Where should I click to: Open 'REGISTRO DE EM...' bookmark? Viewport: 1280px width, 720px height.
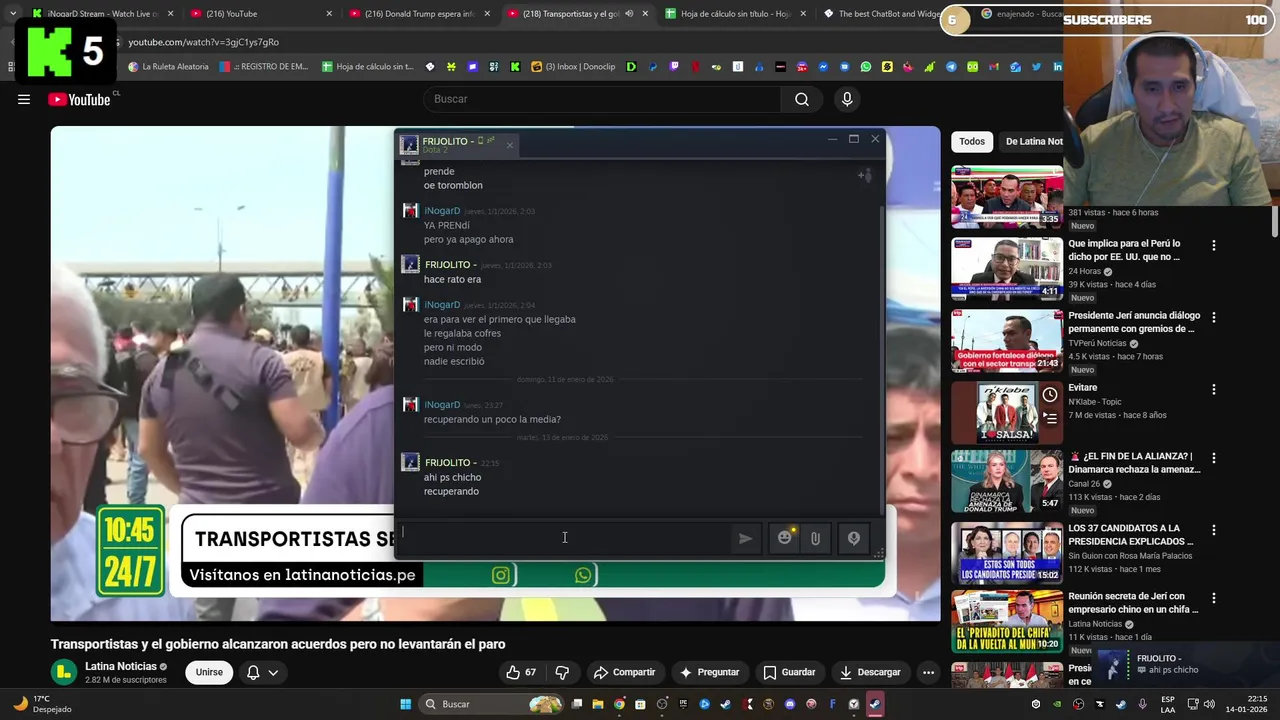[x=264, y=67]
